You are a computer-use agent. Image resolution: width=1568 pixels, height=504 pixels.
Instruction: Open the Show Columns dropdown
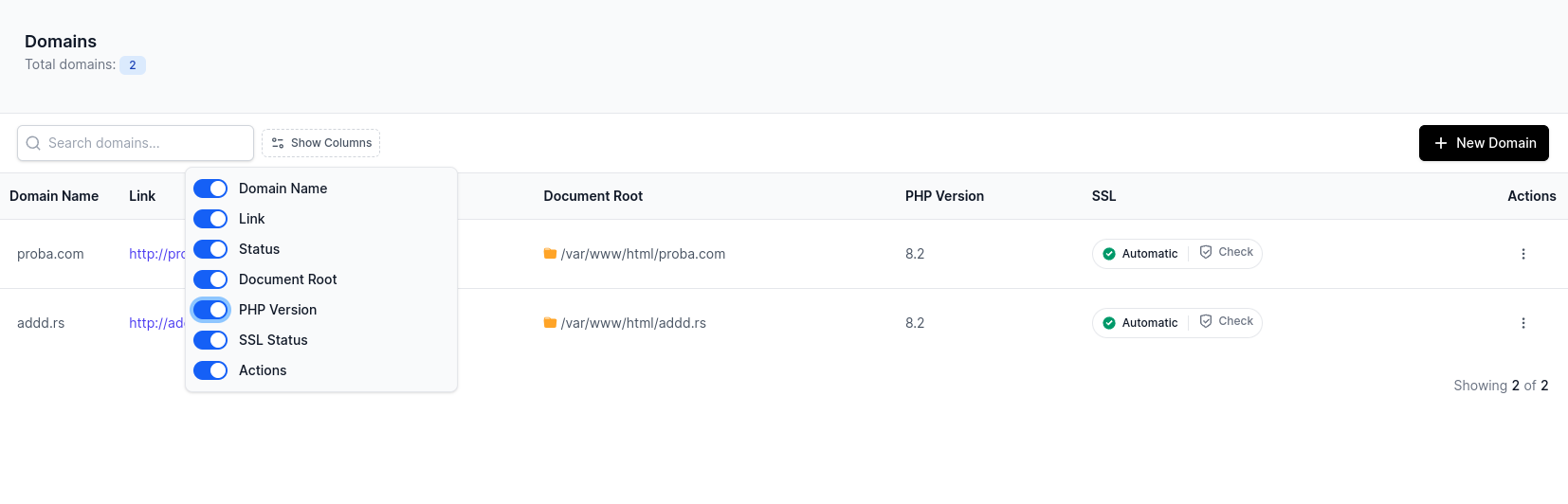[x=320, y=143]
